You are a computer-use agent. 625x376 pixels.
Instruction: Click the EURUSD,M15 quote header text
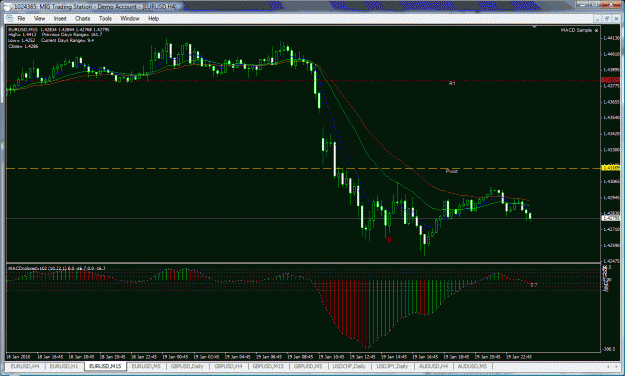pos(59,30)
